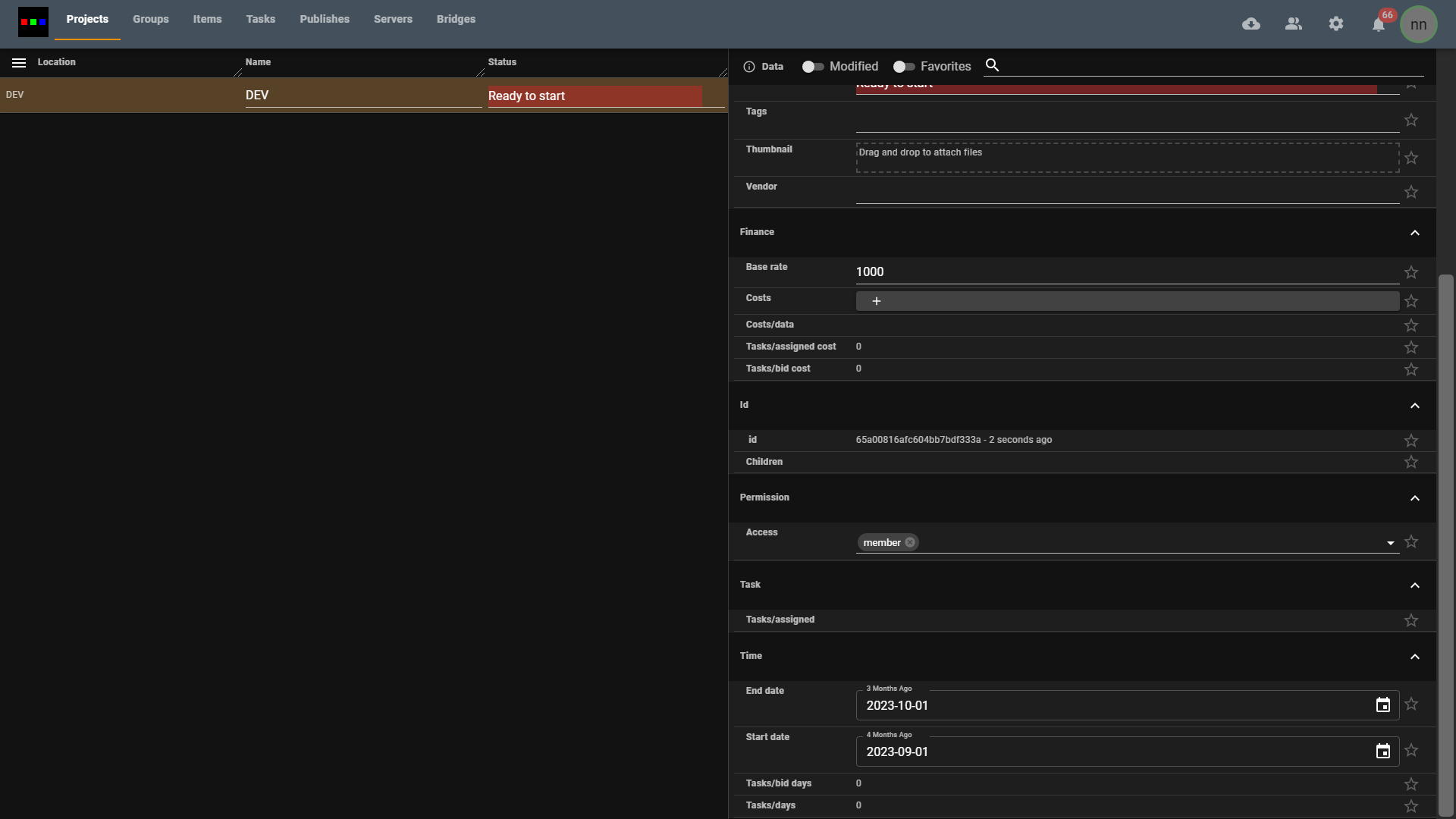Add a cost with plus button

877,301
